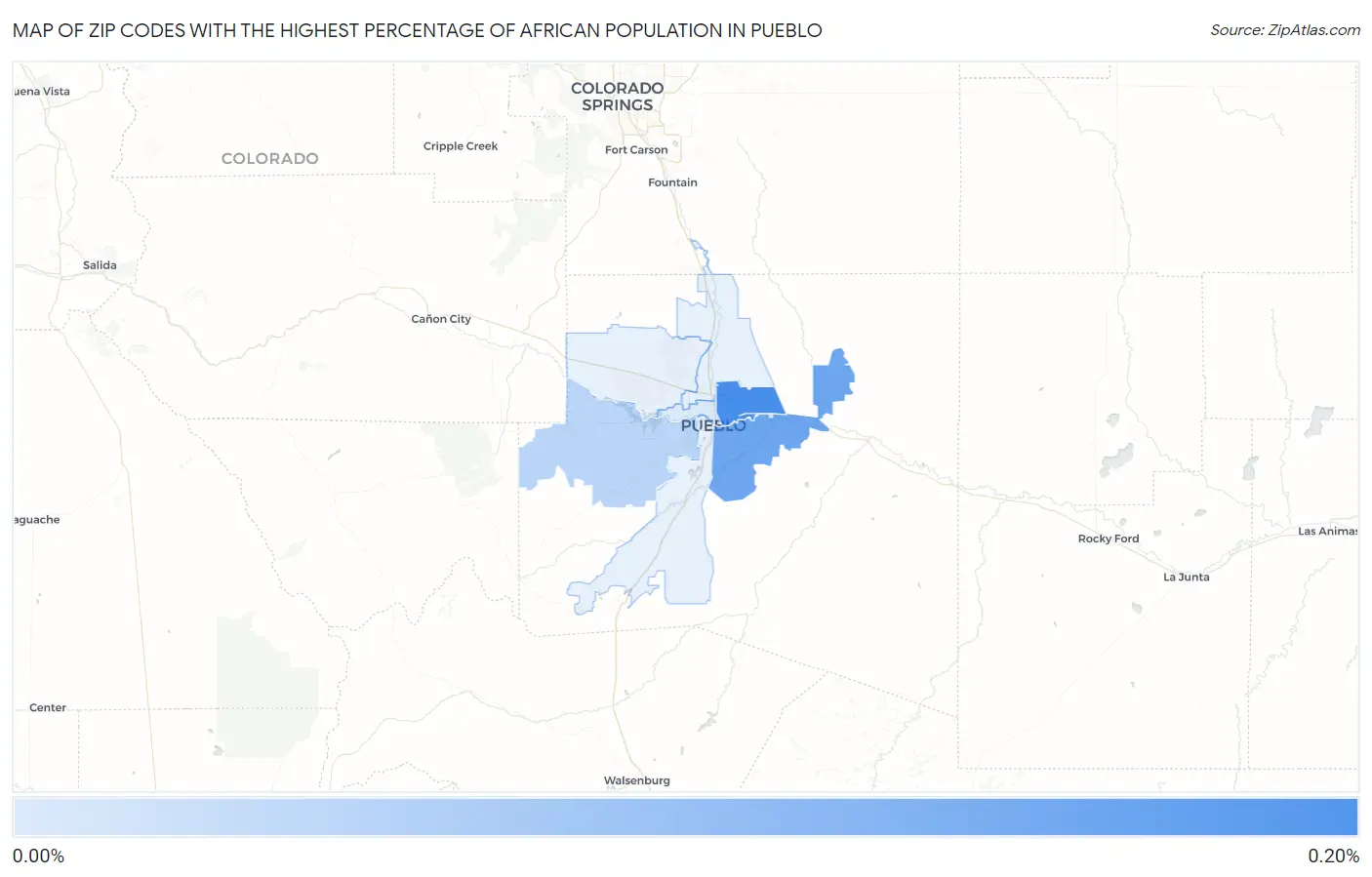Click the color gradient legend bar
The height and width of the screenshot is (877, 1372).
click(685, 817)
